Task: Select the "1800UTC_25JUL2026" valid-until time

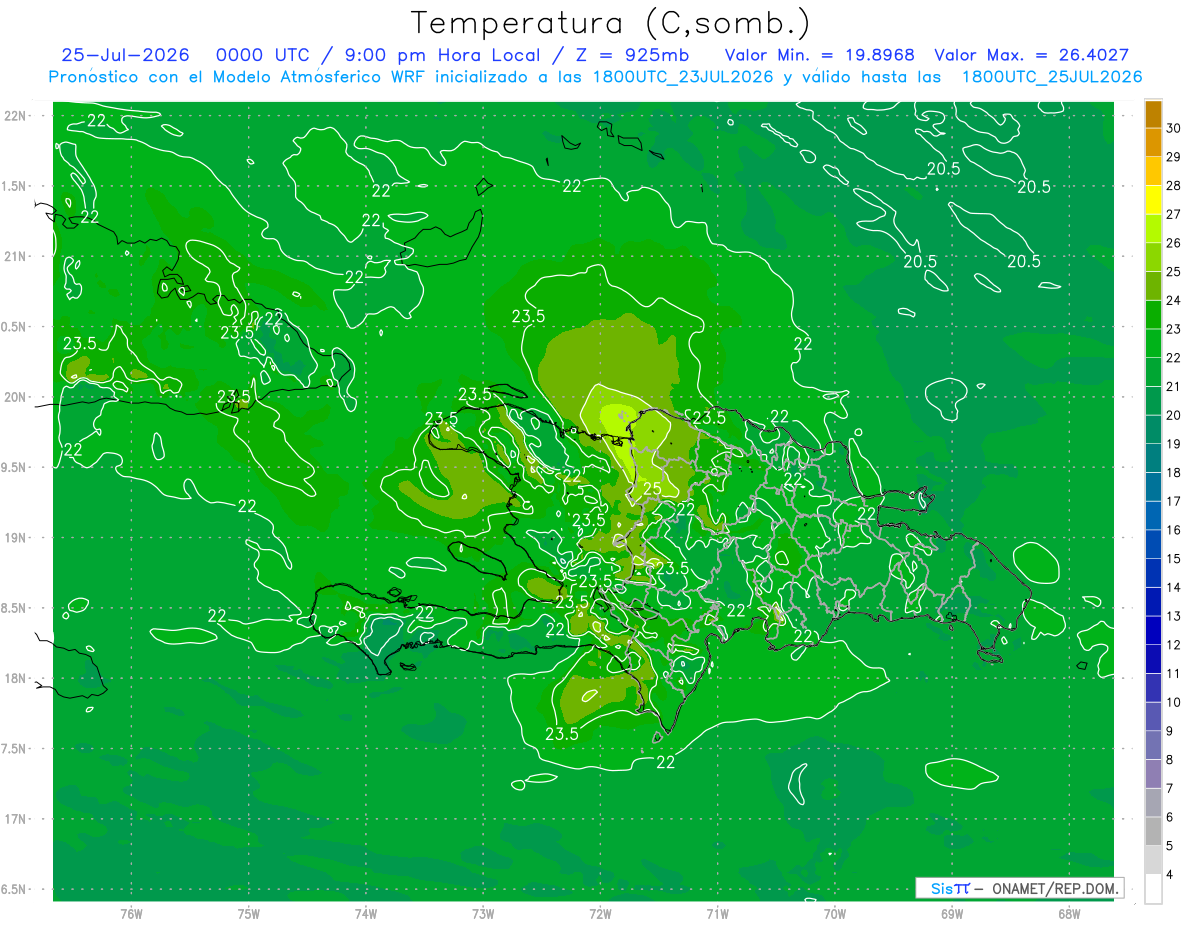Action: 1052,76
